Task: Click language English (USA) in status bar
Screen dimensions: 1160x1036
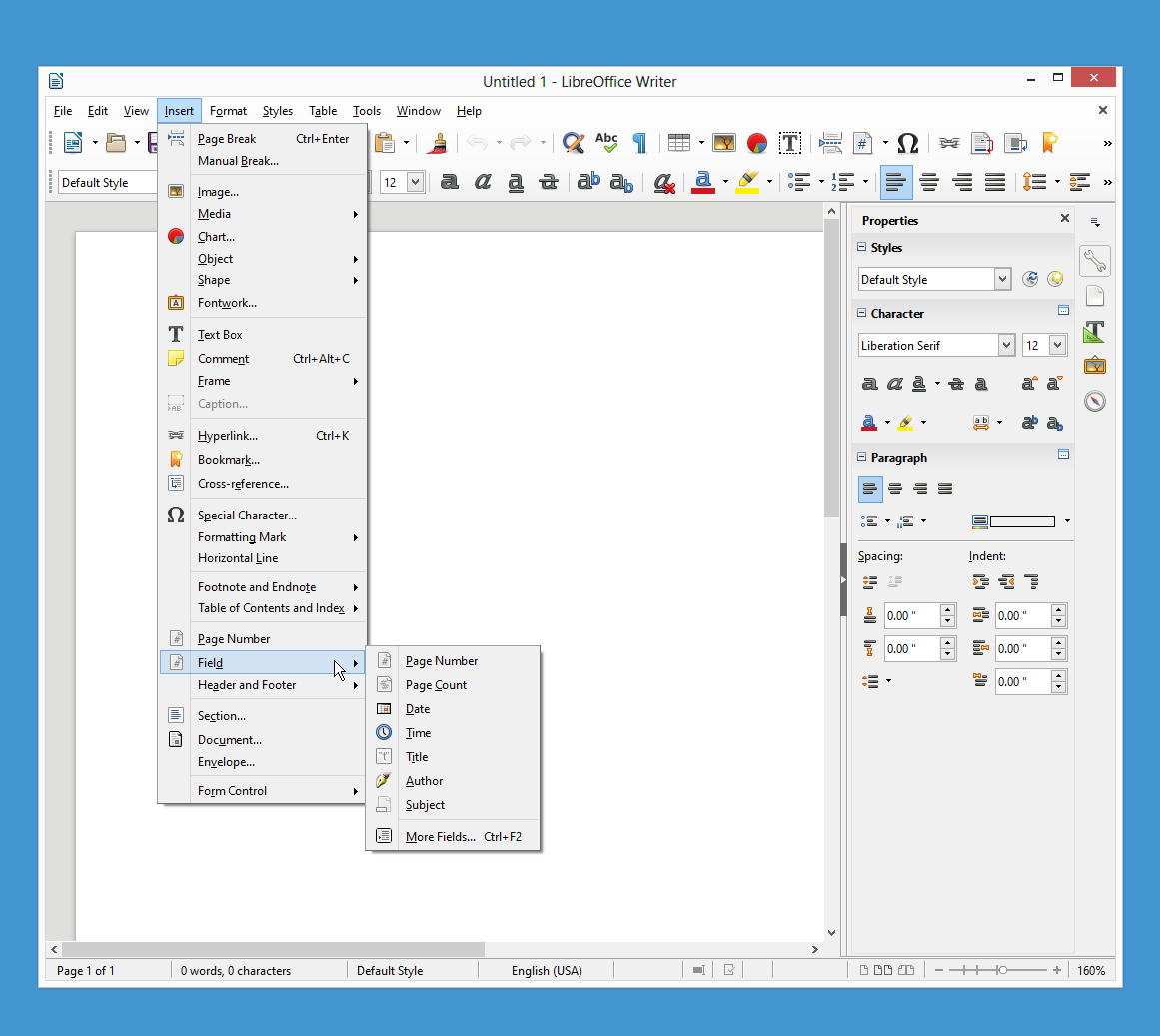Action: pos(547,970)
